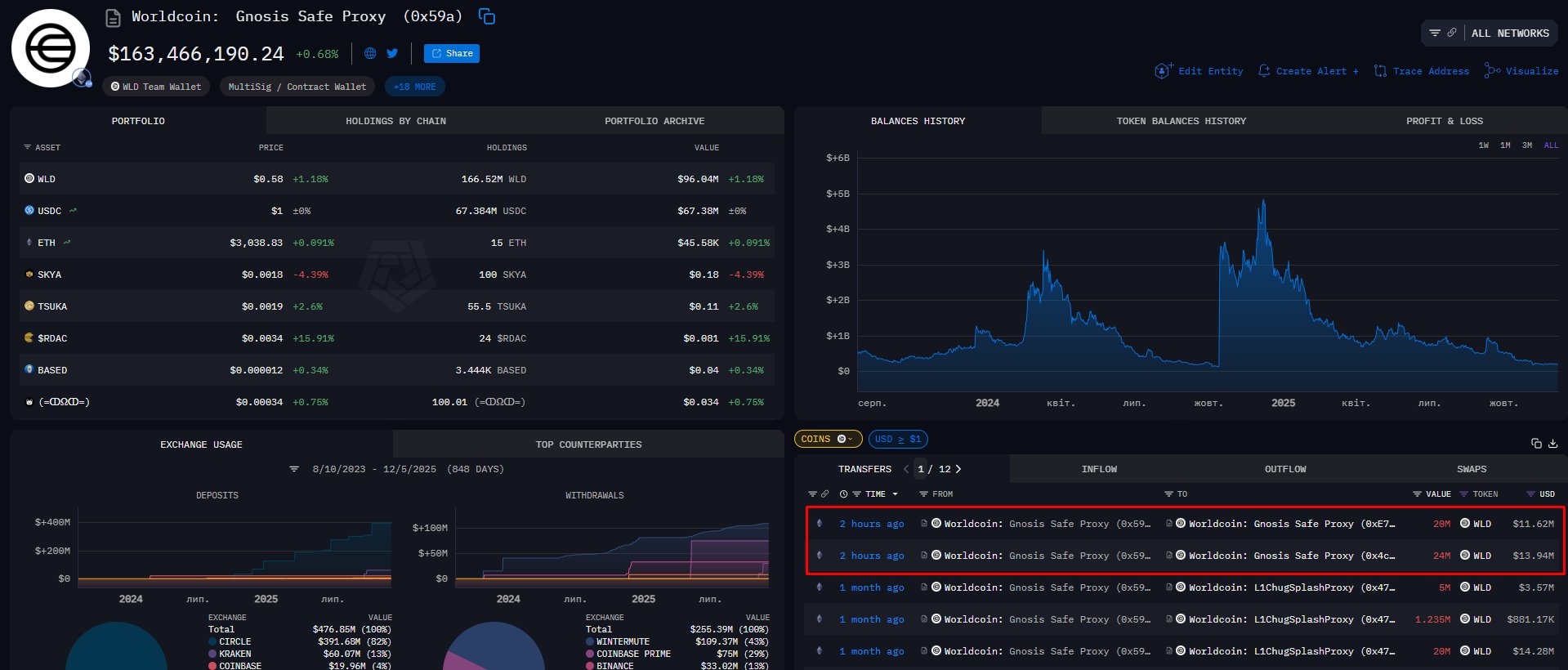Image resolution: width=1568 pixels, height=670 pixels.
Task: Open the Twitter profile icon
Action: pyautogui.click(x=392, y=53)
